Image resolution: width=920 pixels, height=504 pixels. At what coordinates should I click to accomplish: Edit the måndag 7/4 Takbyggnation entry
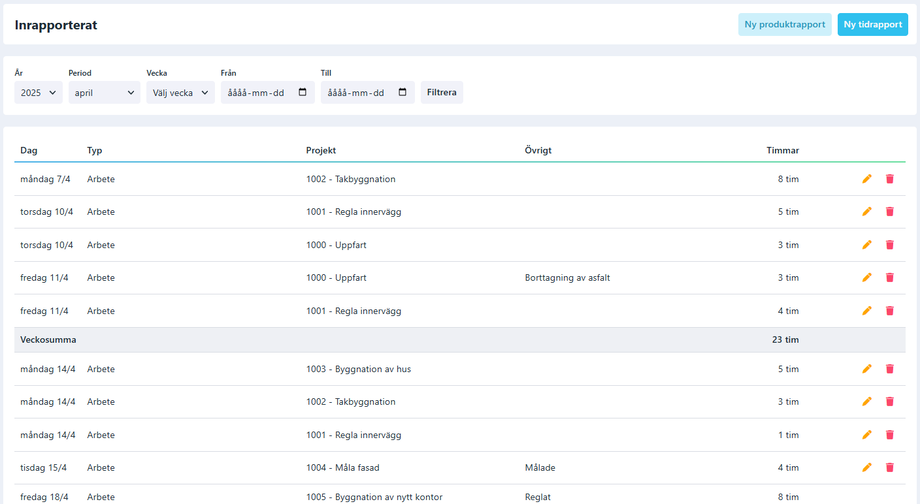867,179
